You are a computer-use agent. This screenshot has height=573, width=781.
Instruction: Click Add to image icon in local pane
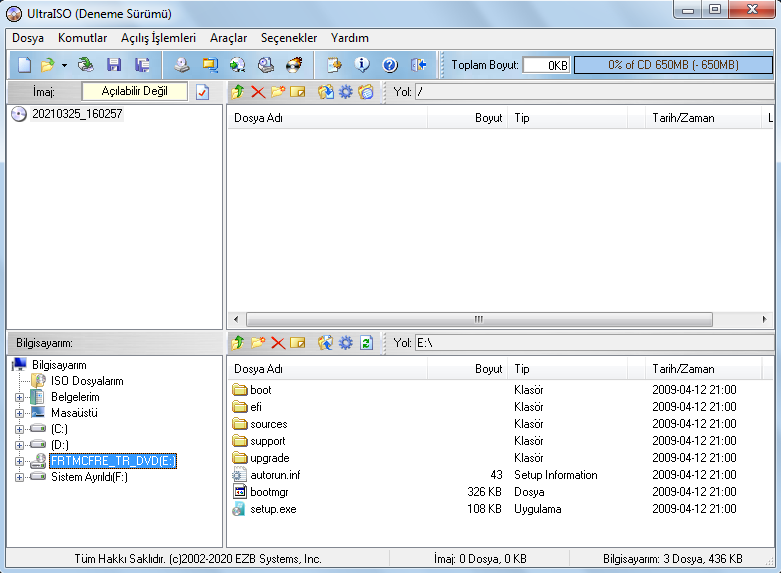326,343
